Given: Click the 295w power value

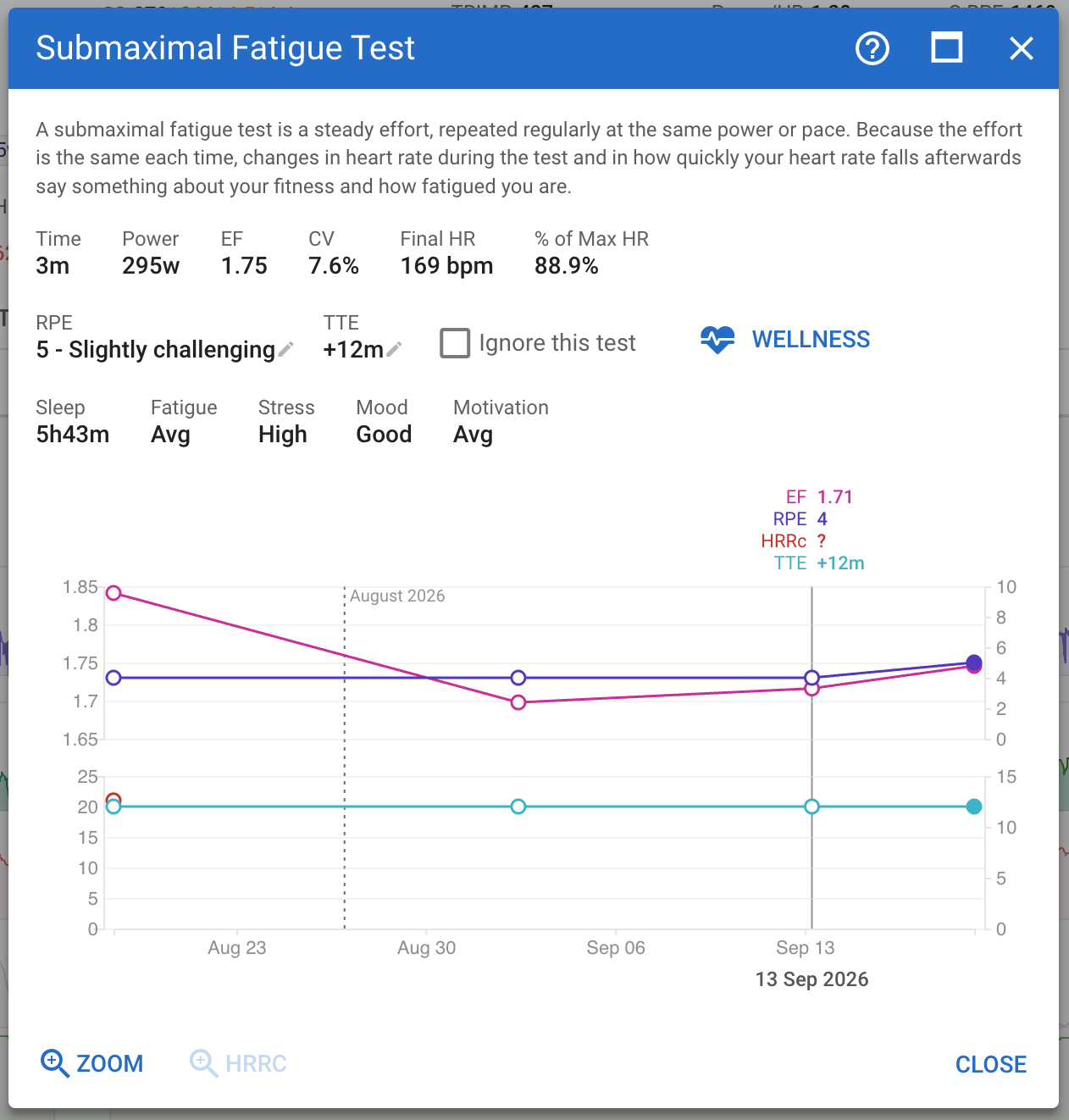Looking at the screenshot, I should tap(151, 266).
